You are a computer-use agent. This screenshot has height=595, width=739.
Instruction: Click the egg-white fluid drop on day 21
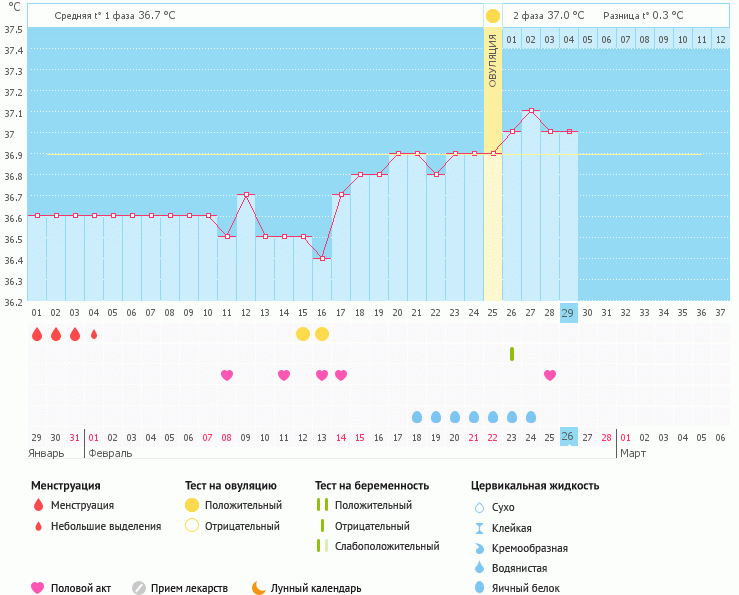click(417, 417)
